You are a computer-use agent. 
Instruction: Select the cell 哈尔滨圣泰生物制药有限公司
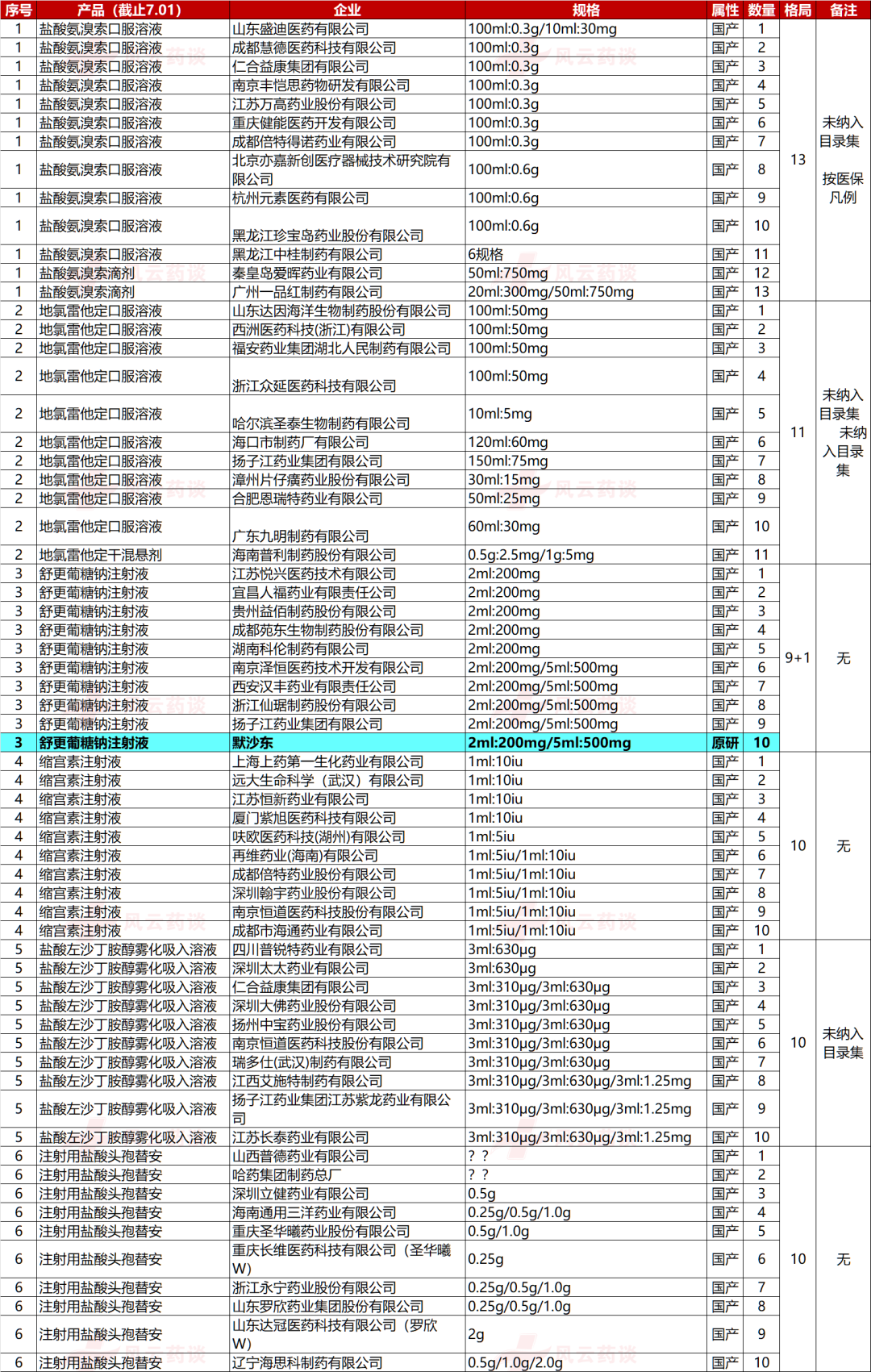(348, 414)
